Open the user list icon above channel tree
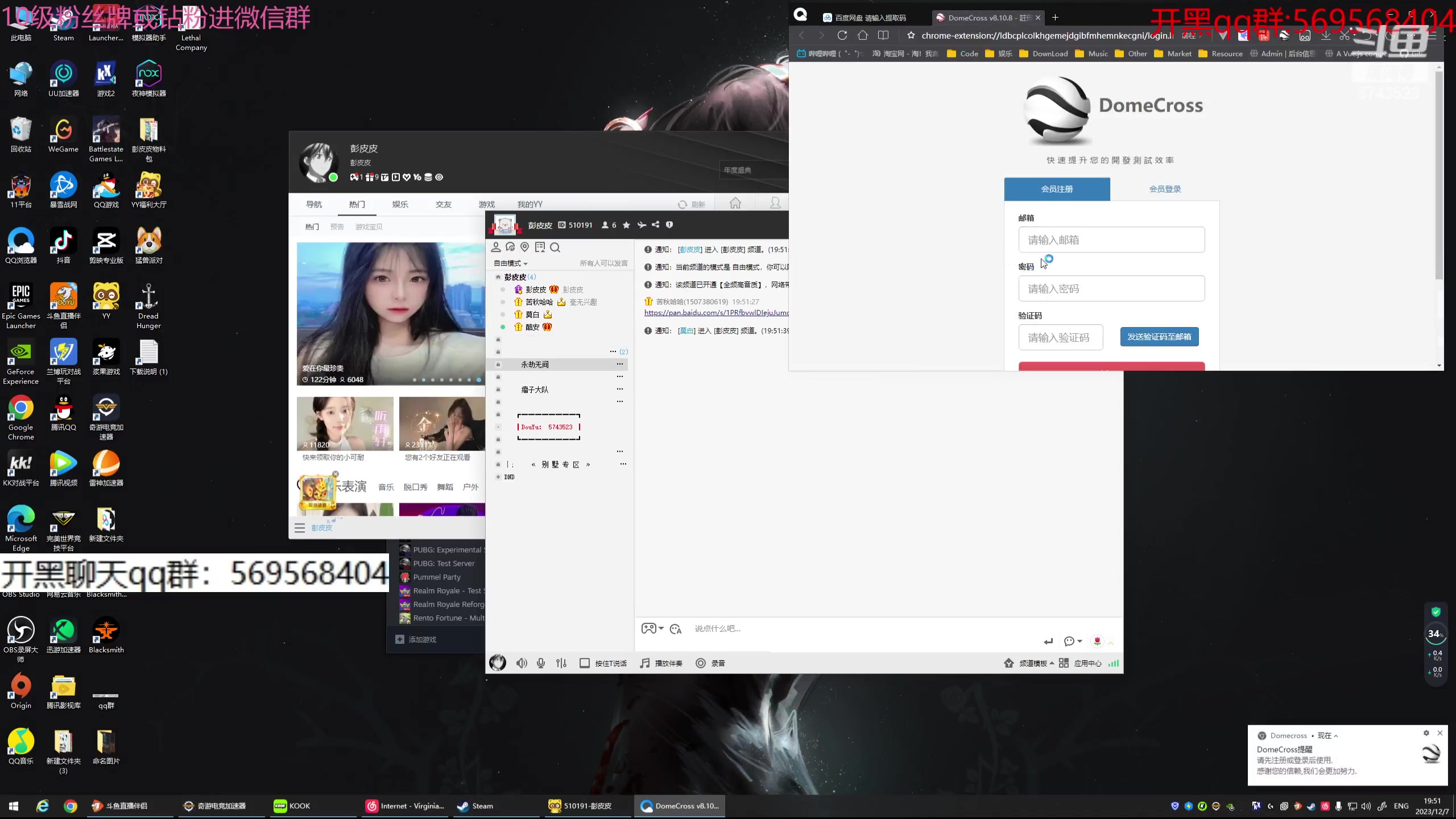1456x819 pixels. coord(496,247)
